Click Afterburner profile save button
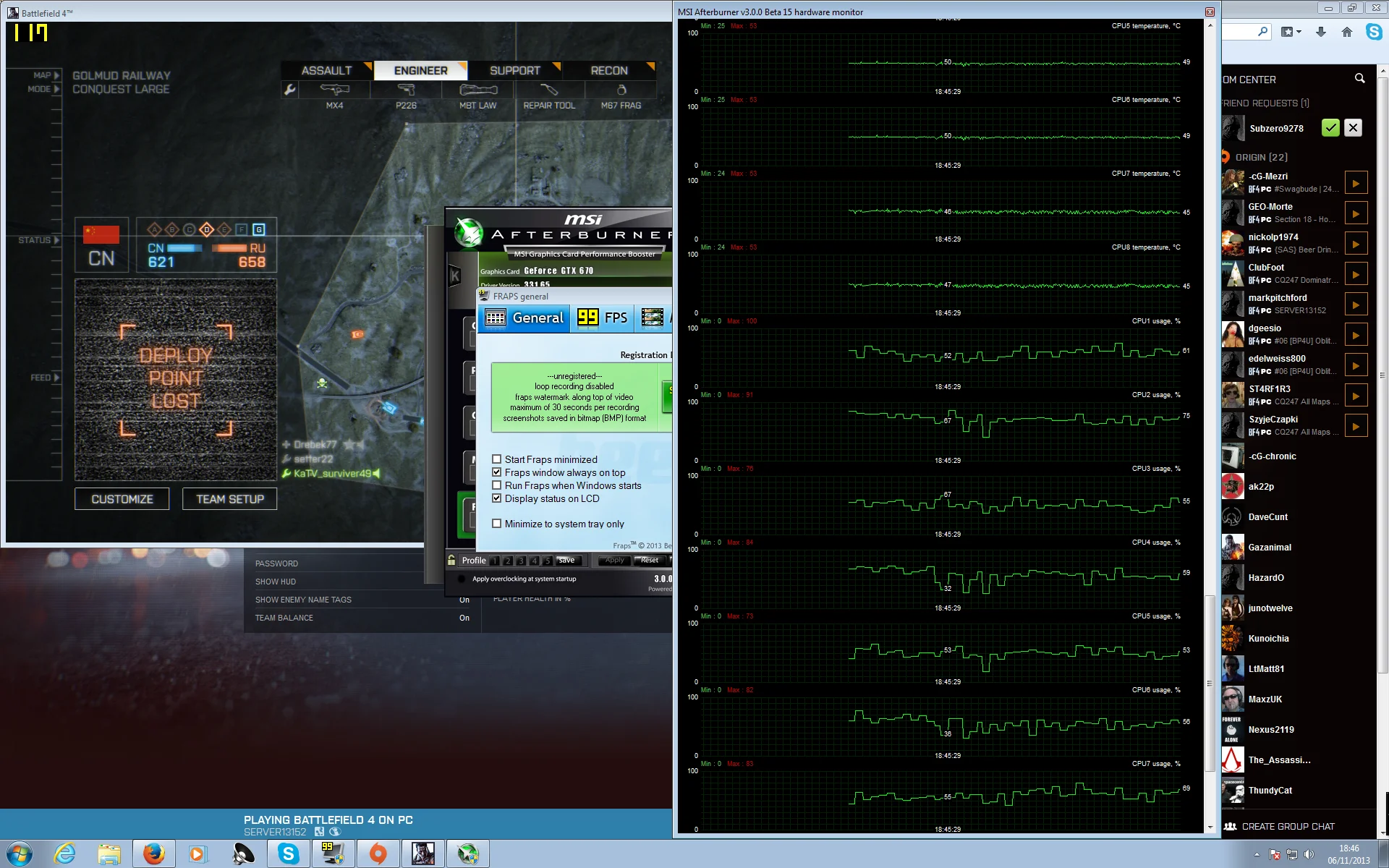The height and width of the screenshot is (868, 1389). click(567, 561)
